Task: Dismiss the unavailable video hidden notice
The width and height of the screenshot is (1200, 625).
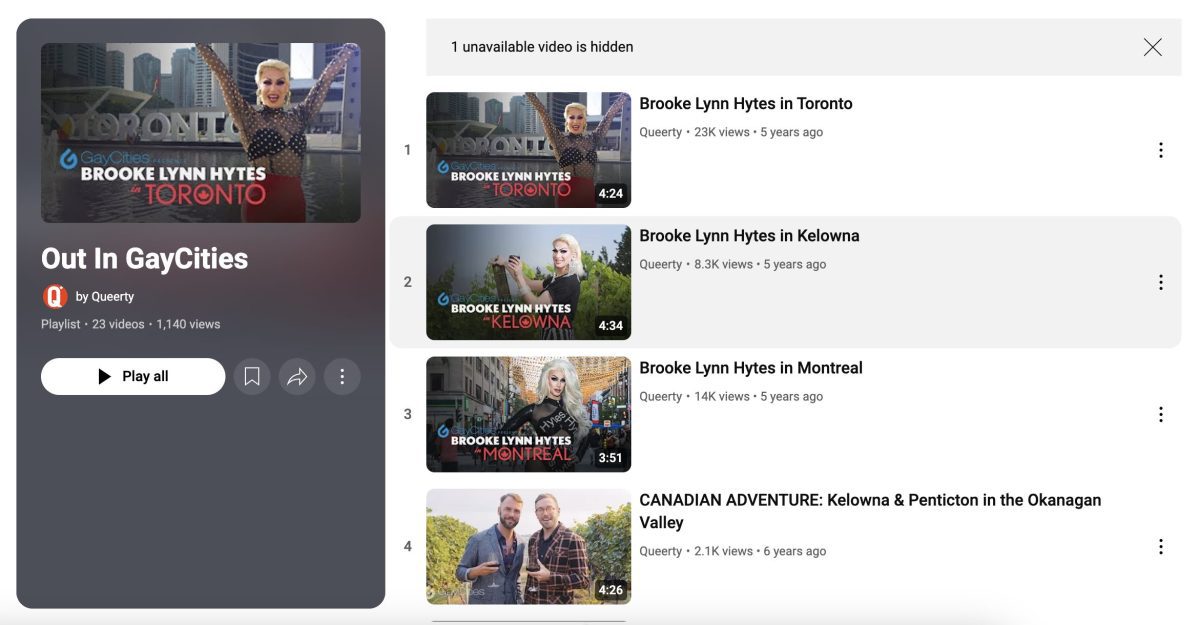Action: tap(1153, 47)
